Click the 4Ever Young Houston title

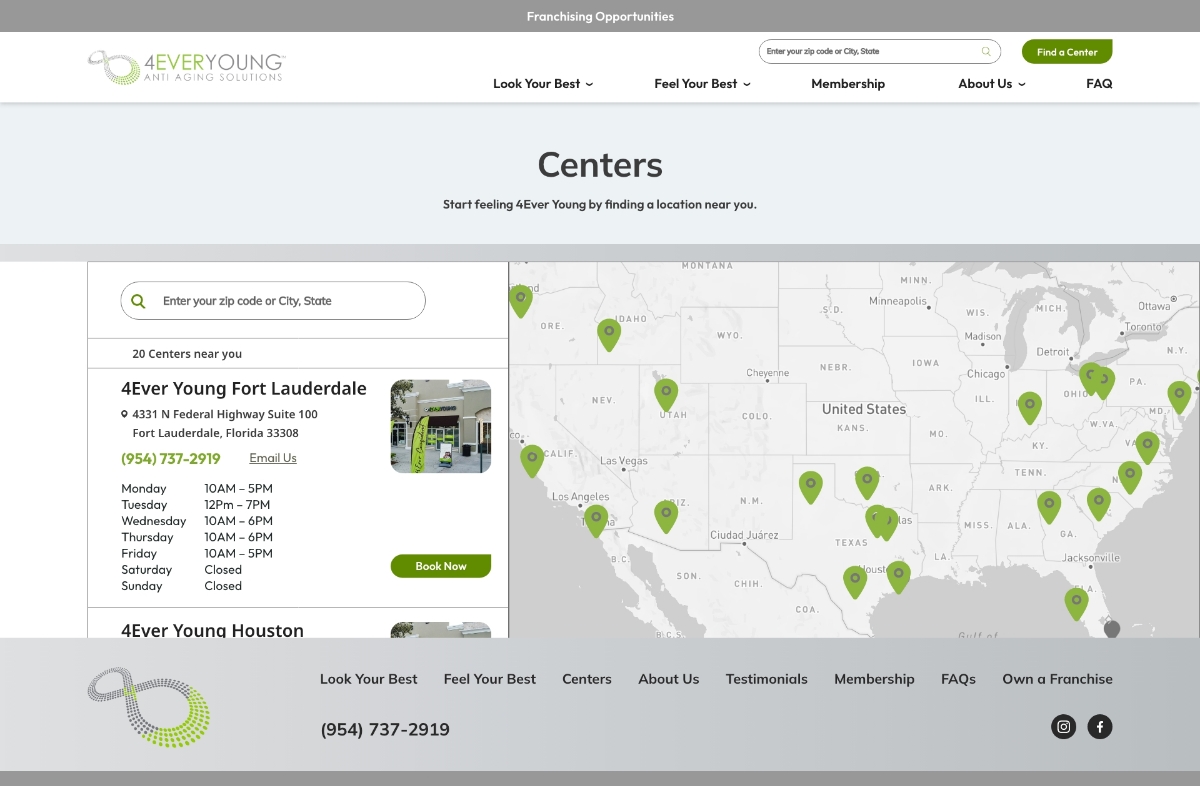212,630
